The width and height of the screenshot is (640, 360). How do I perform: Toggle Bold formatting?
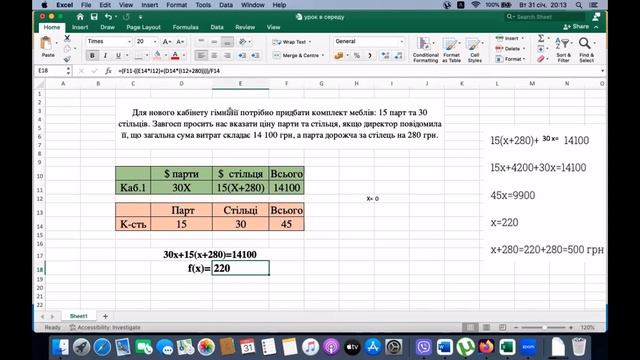[92, 56]
